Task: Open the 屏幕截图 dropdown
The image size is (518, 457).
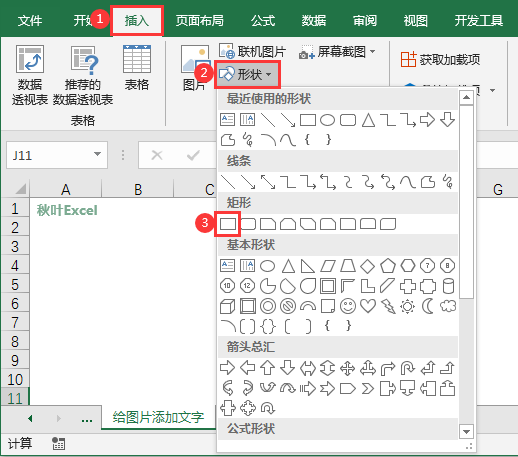Action: coord(337,51)
